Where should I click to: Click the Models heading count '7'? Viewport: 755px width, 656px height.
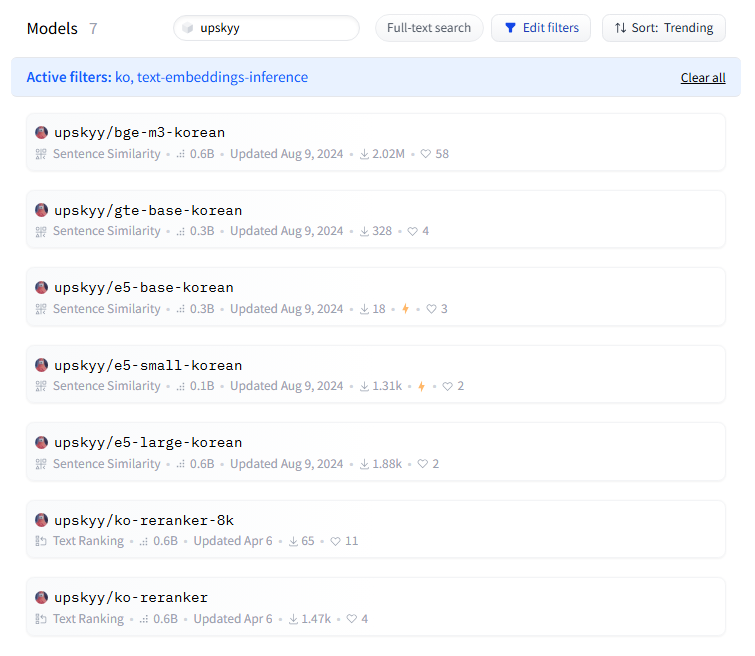click(93, 28)
